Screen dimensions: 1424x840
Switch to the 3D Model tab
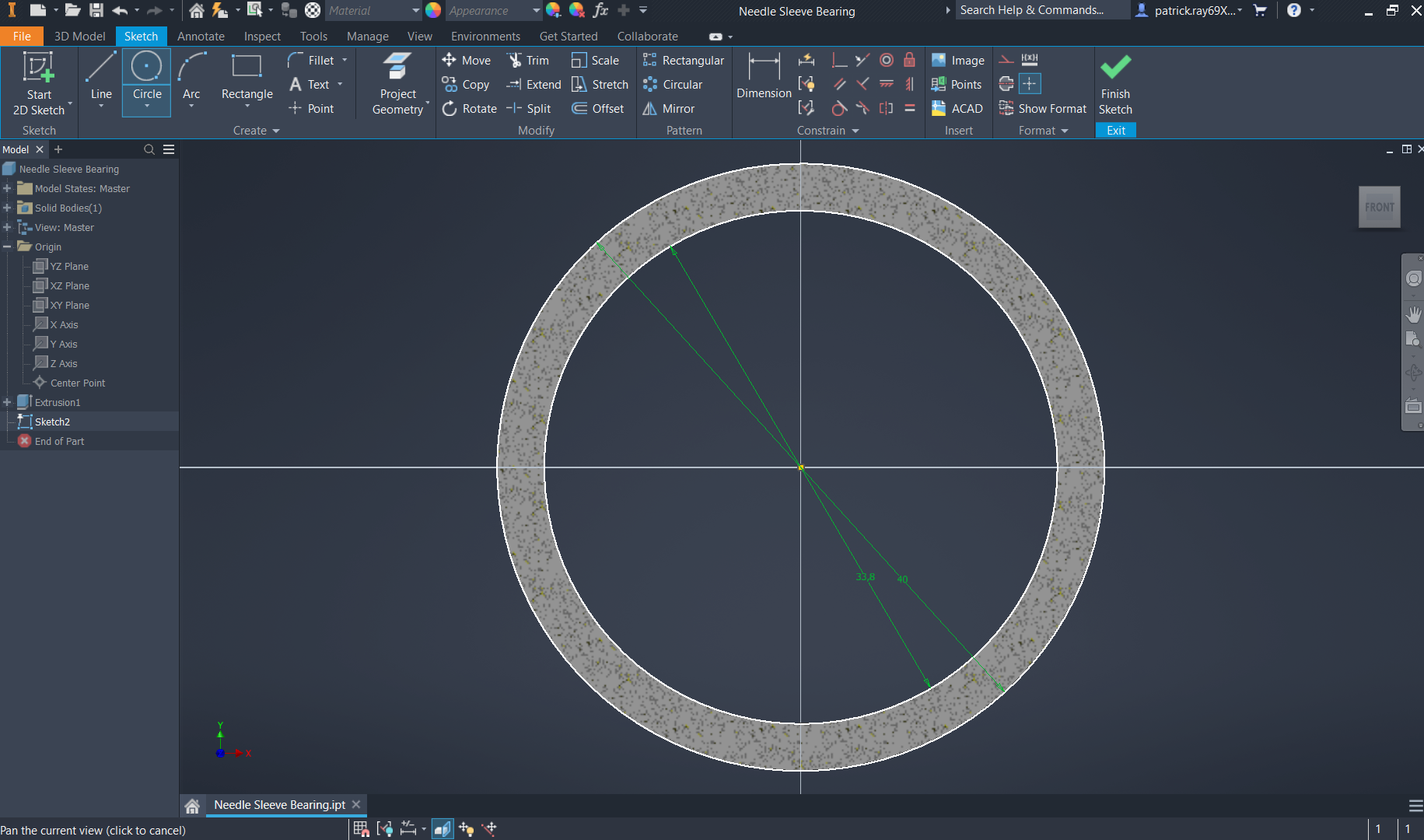point(79,37)
